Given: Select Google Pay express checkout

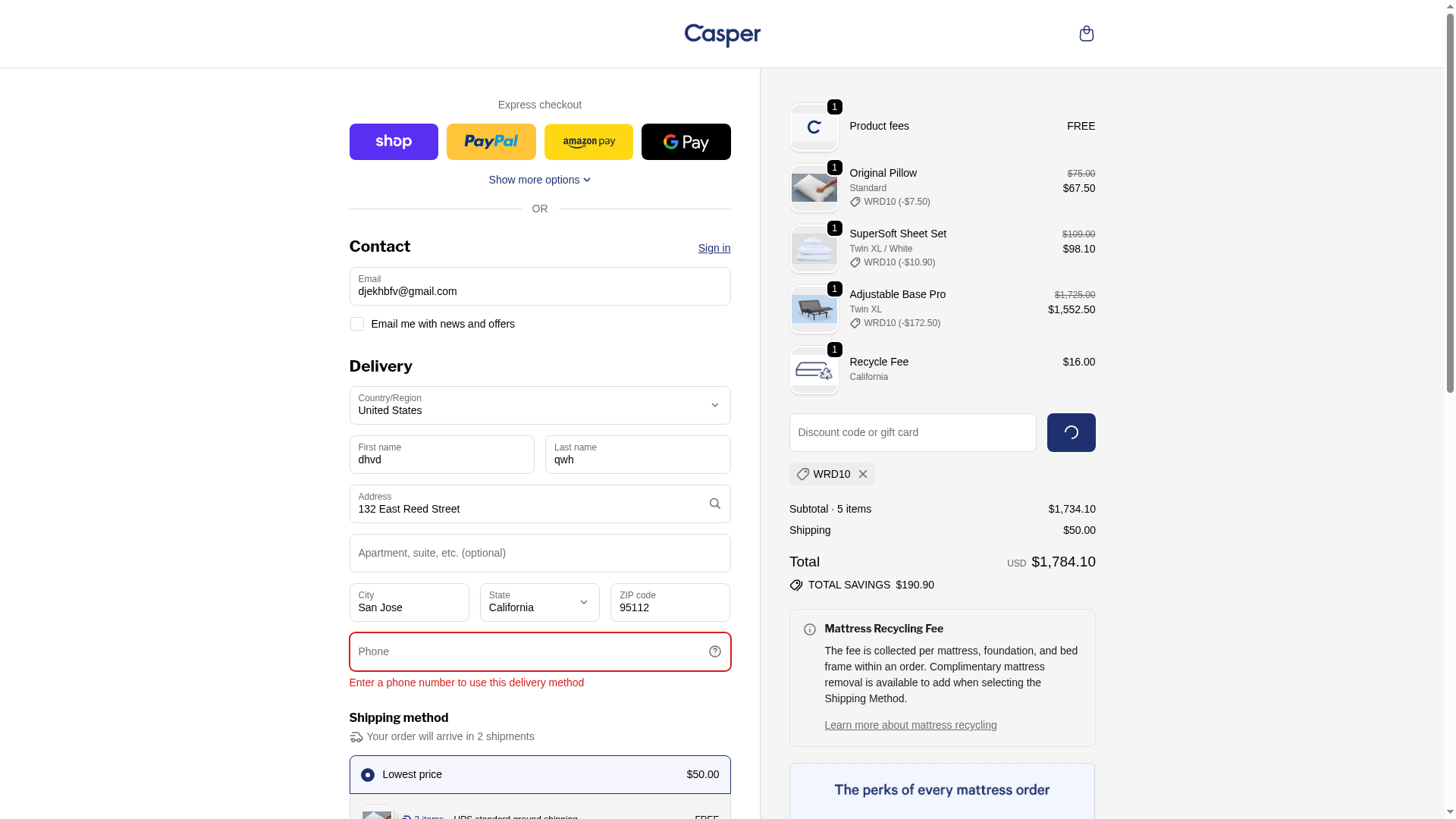Looking at the screenshot, I should click(686, 142).
